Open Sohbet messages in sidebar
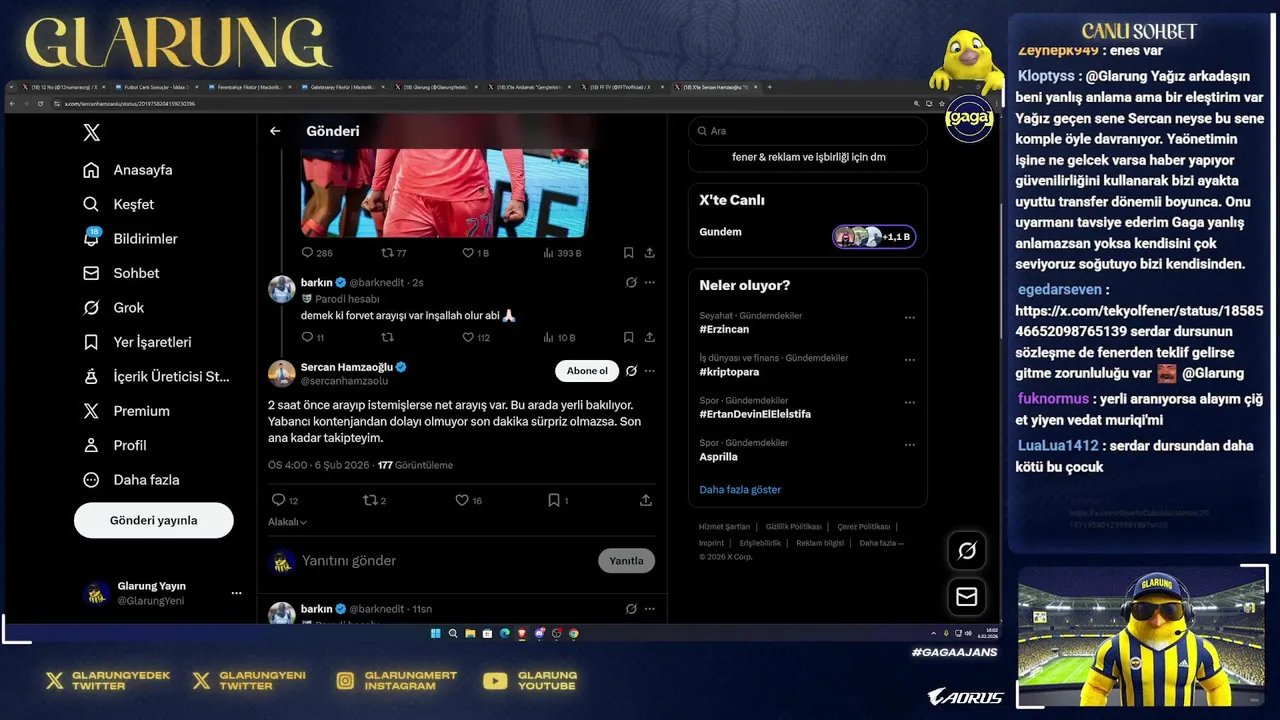The height and width of the screenshot is (720, 1280). (121, 273)
